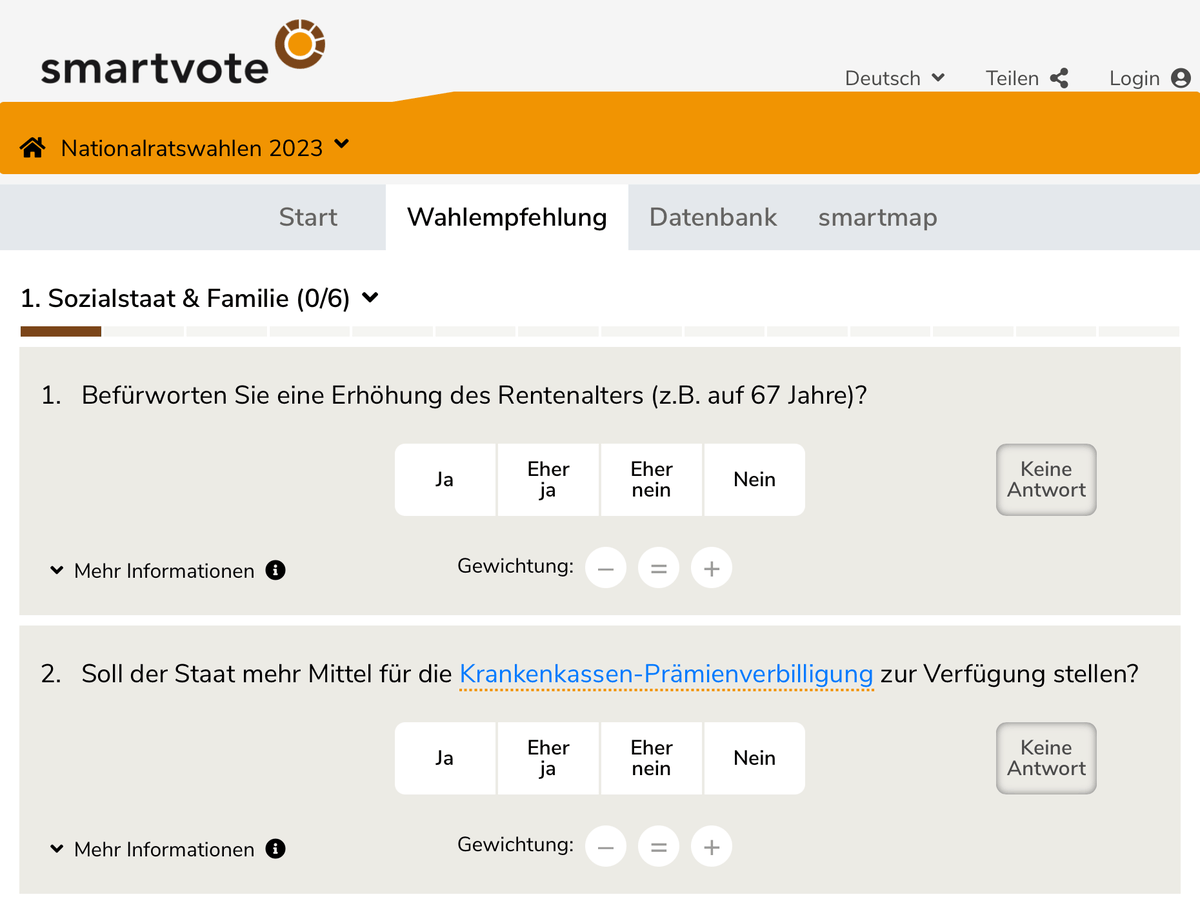Expand the Nationalratswahlen 2023 dropdown
The image size is (1200, 897).
tap(340, 145)
